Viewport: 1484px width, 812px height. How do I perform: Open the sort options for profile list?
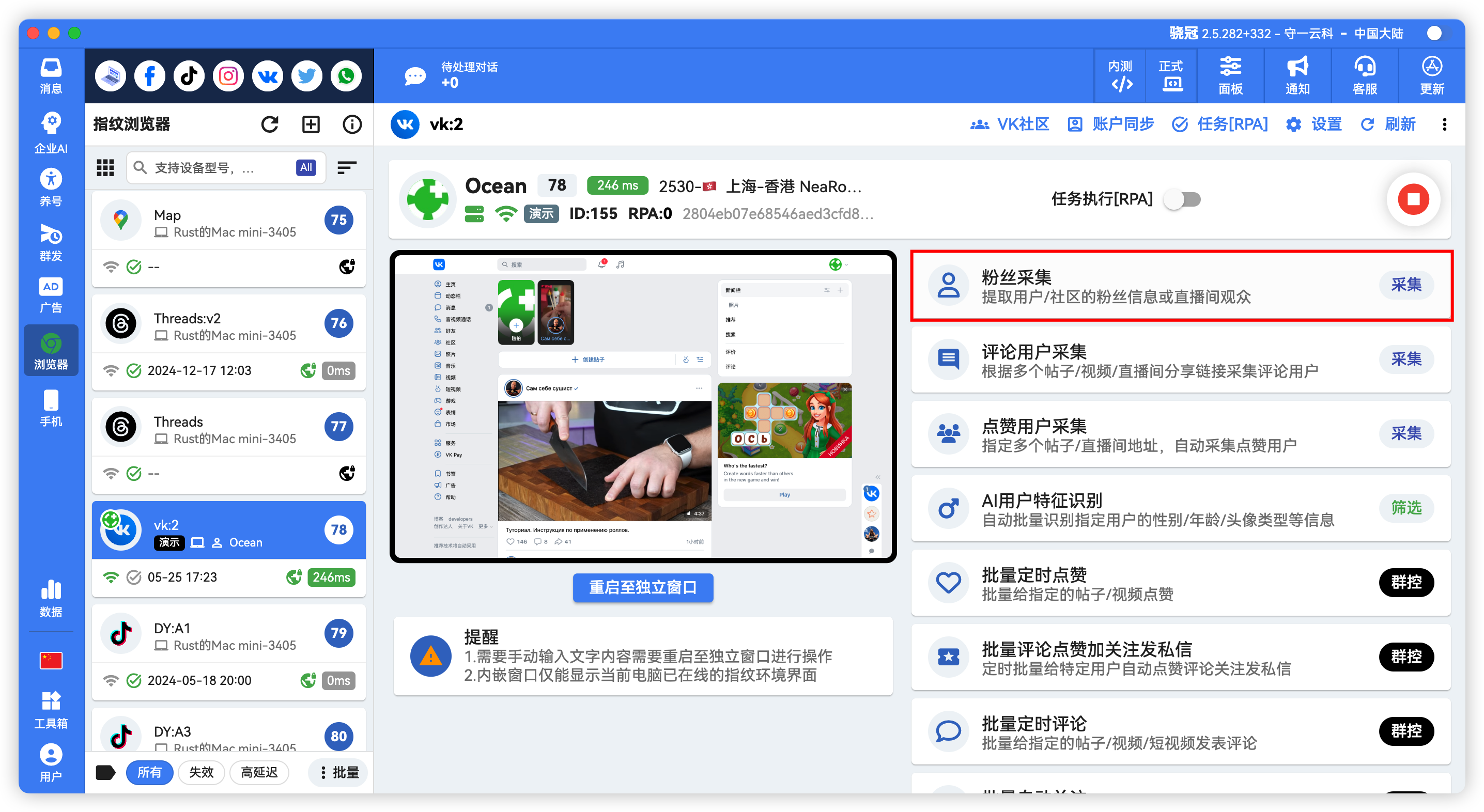[x=347, y=167]
